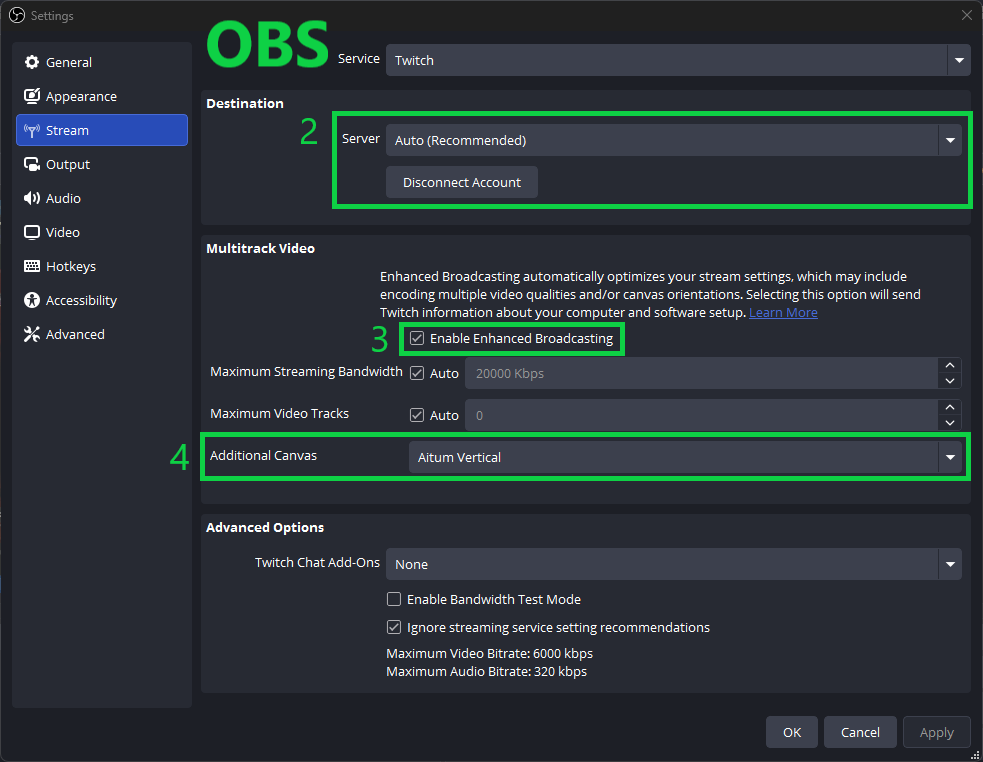983x762 pixels.
Task: Click the Video monitor icon
Action: [x=31, y=232]
